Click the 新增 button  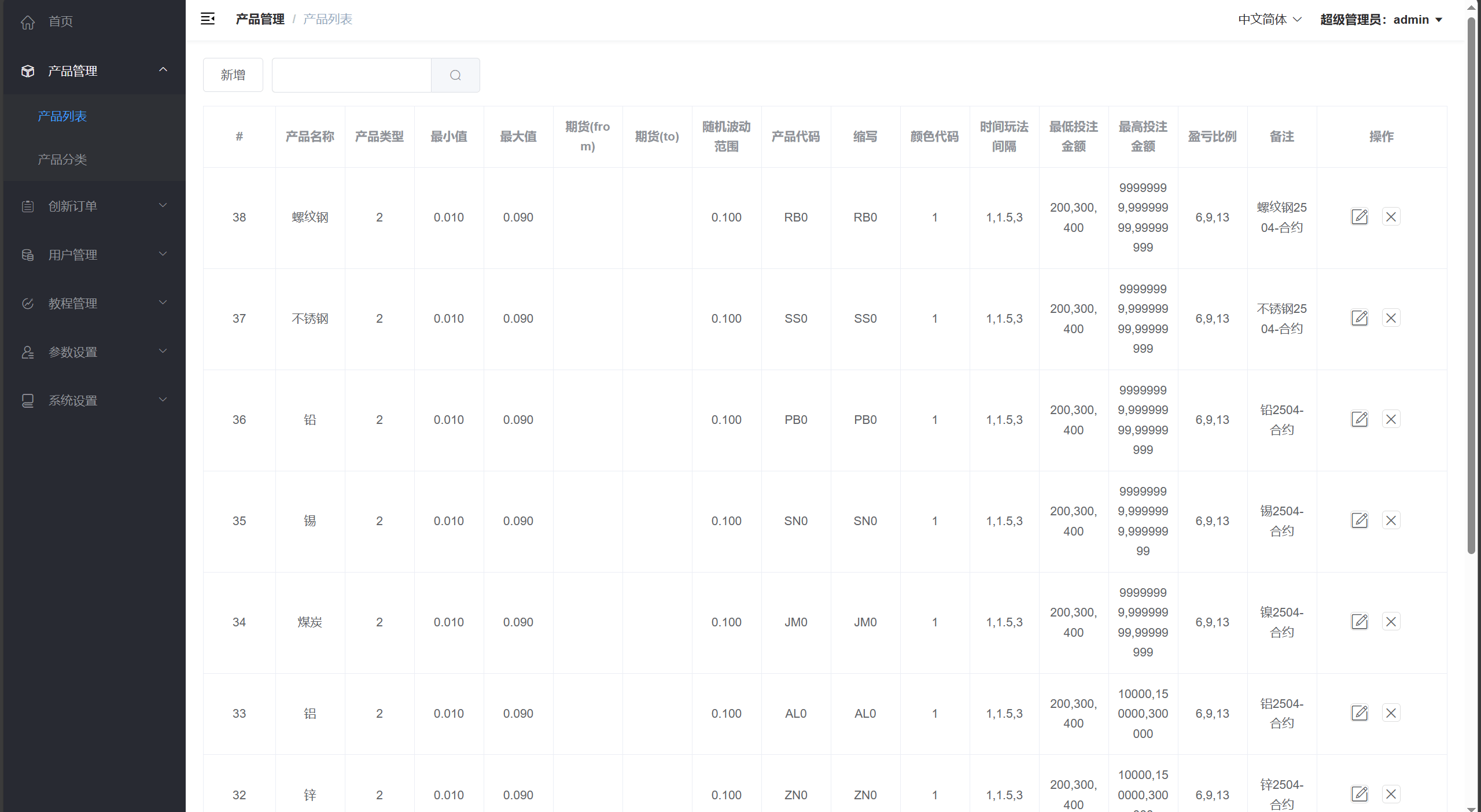[233, 75]
